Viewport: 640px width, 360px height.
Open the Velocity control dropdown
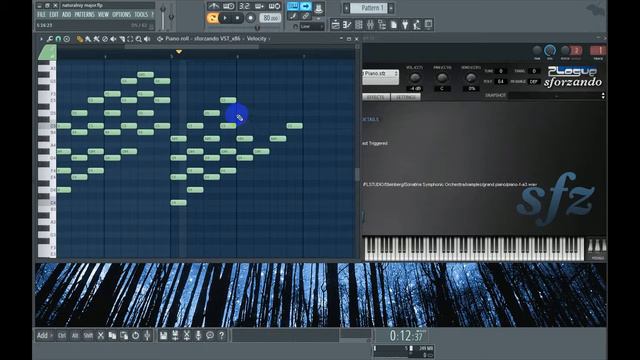(257, 39)
